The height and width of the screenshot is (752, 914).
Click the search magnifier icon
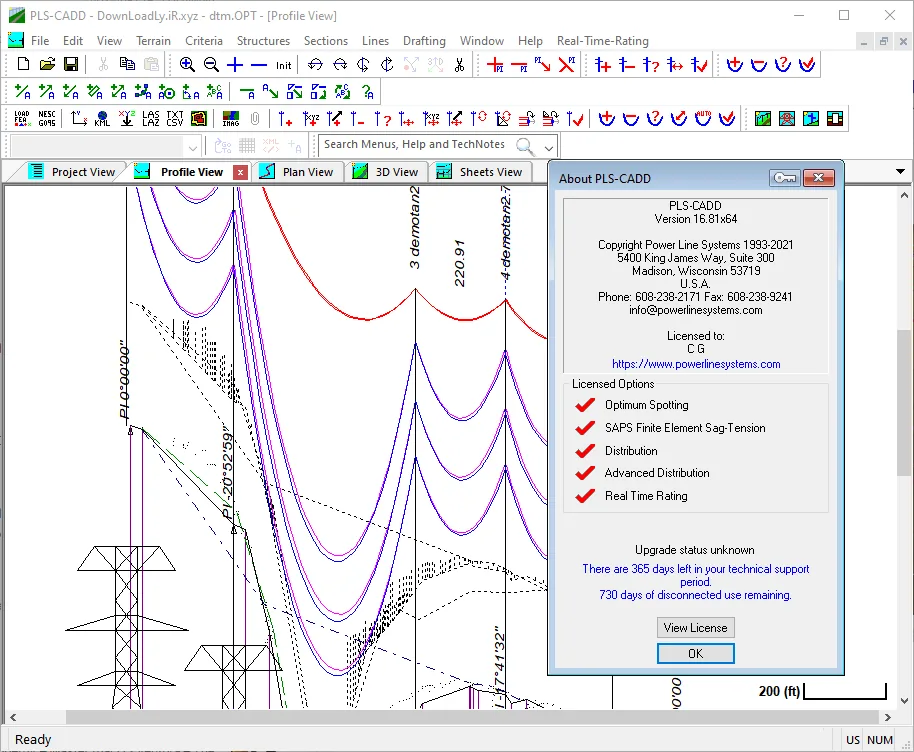point(525,146)
